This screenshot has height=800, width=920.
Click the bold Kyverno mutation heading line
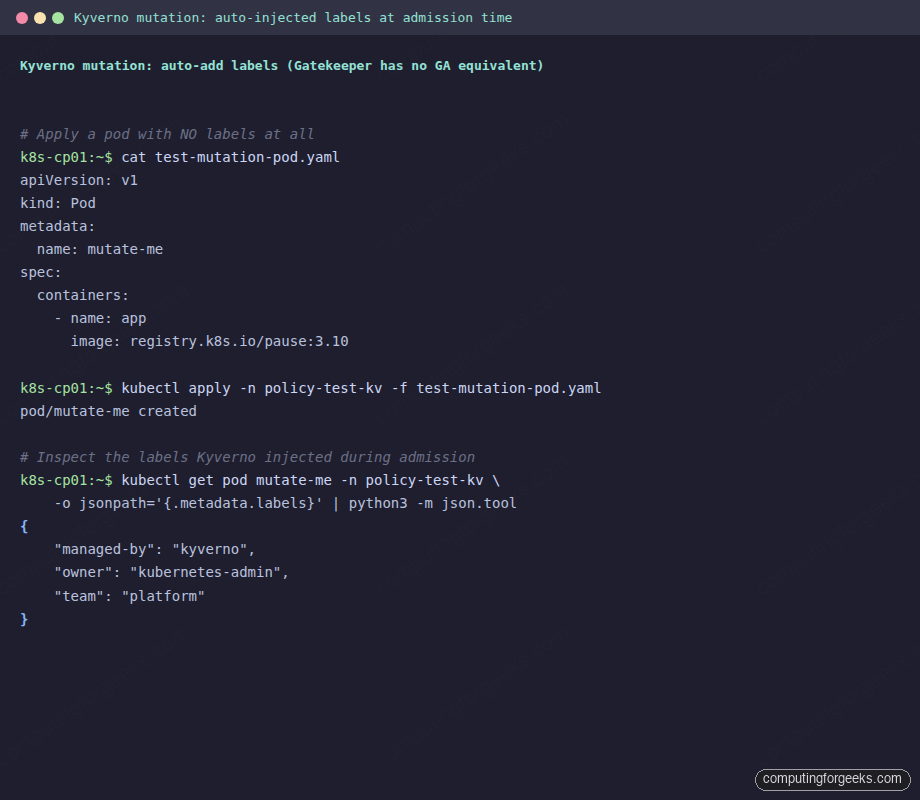tap(281, 66)
